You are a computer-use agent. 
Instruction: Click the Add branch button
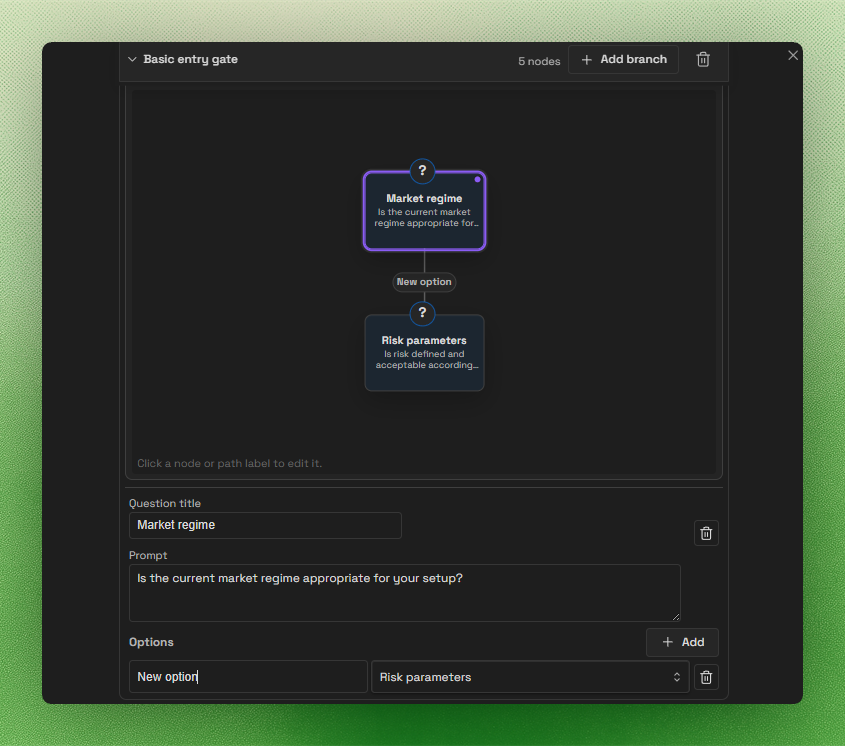(x=623, y=59)
